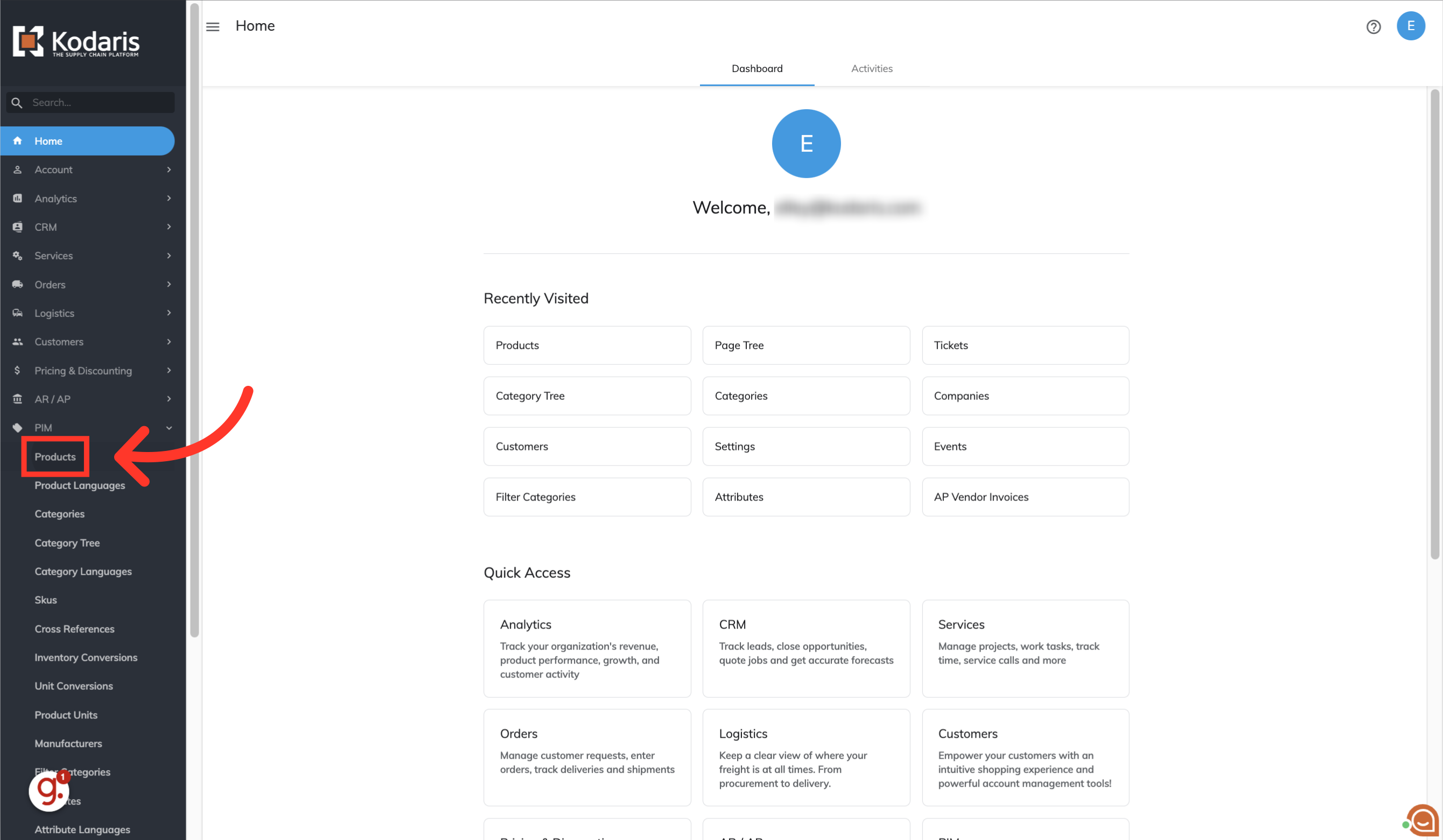The width and height of the screenshot is (1443, 840).
Task: Expand the CRM sidebar menu
Action: (46, 227)
